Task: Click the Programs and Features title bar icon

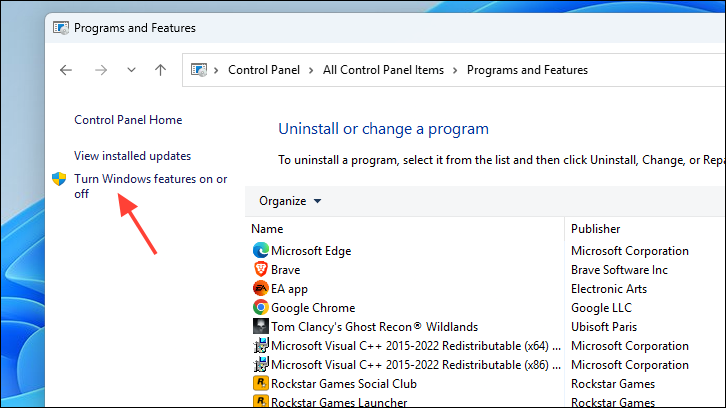Action: coord(61,28)
